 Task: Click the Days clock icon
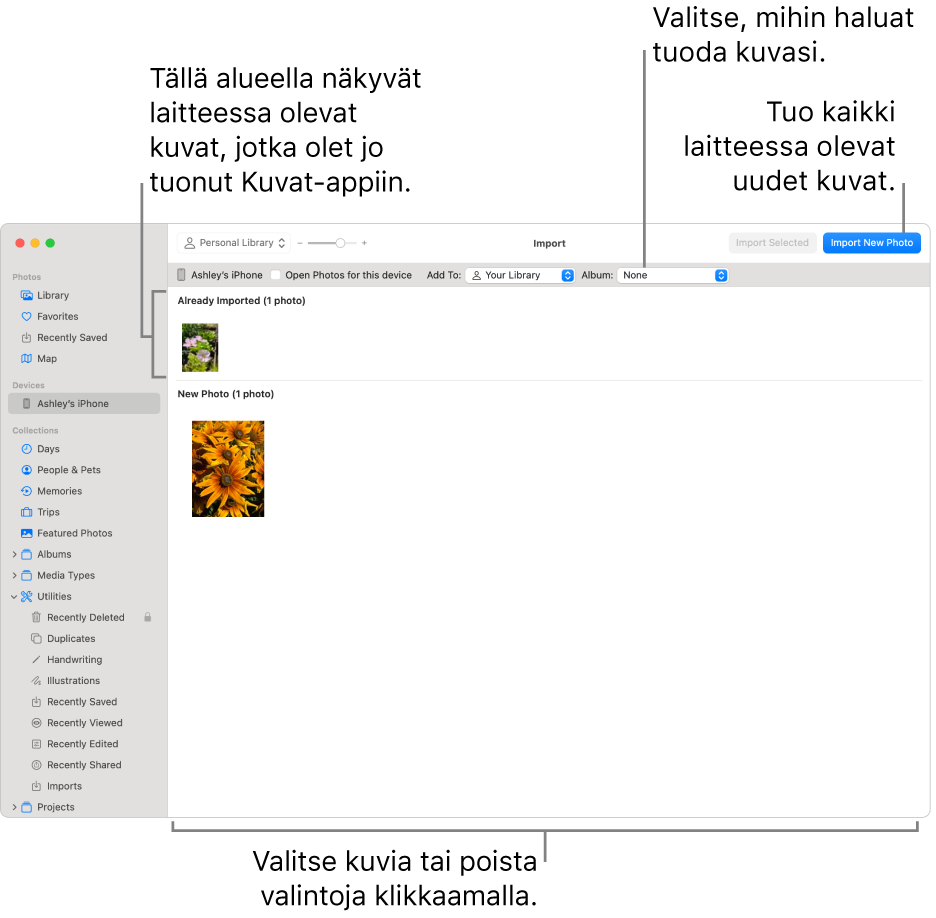[26, 451]
